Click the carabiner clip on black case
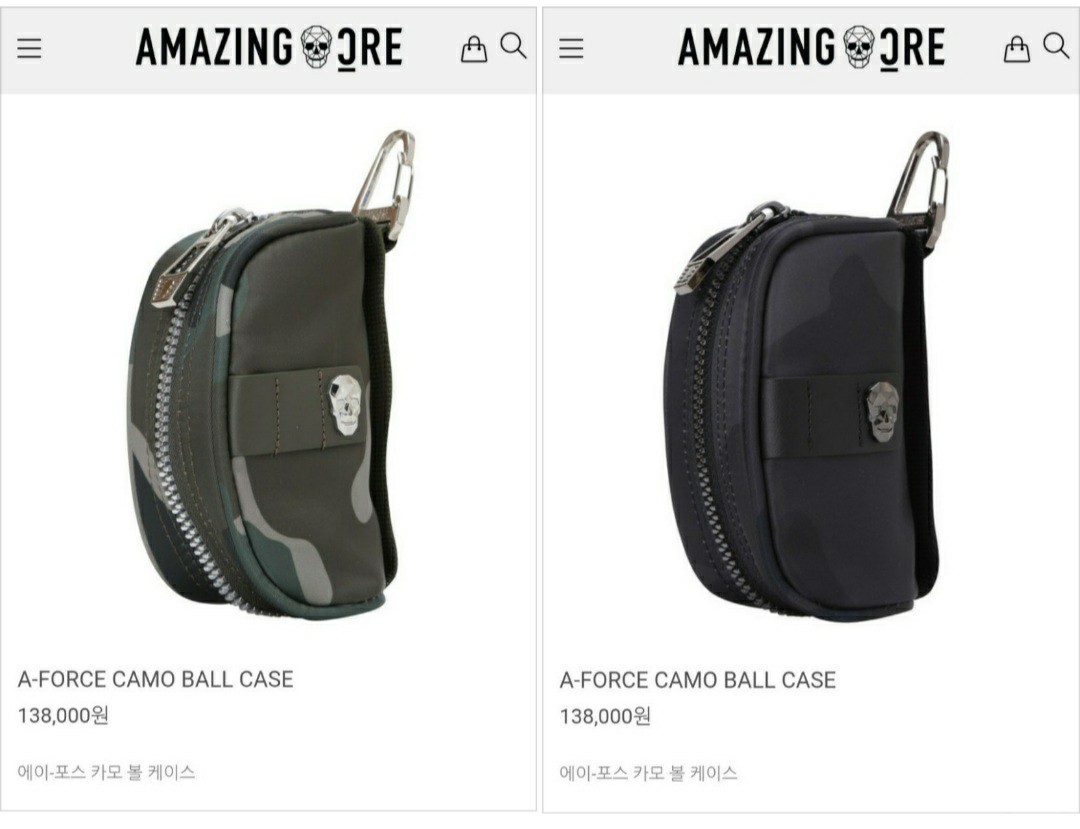The height and width of the screenshot is (829, 1080). coord(920,187)
